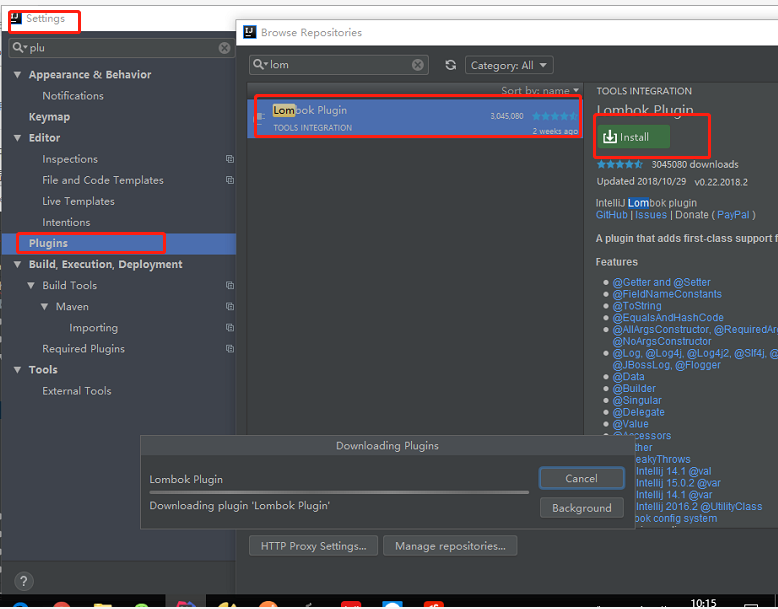The image size is (778, 609).
Task: Focus the settings search field
Action: pyautogui.click(x=122, y=48)
